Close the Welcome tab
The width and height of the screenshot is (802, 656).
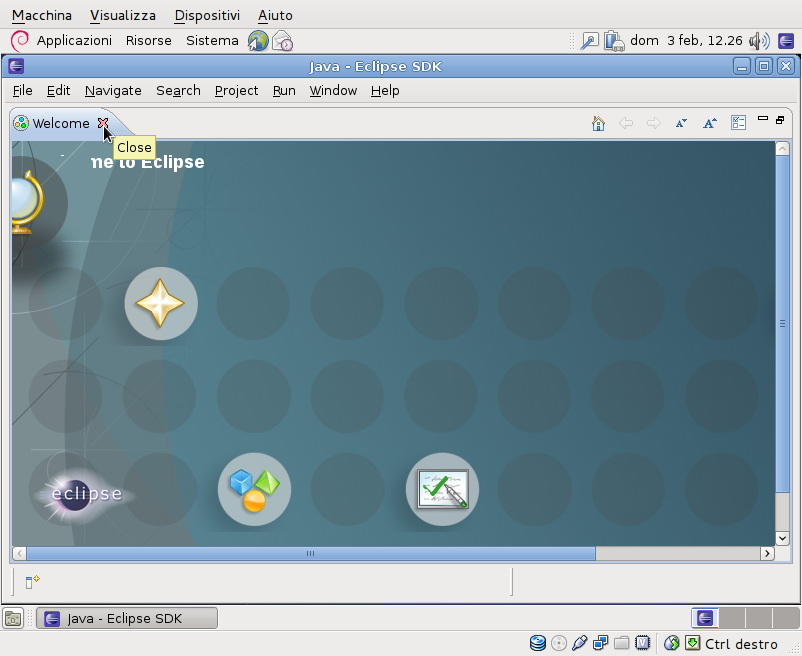(103, 123)
